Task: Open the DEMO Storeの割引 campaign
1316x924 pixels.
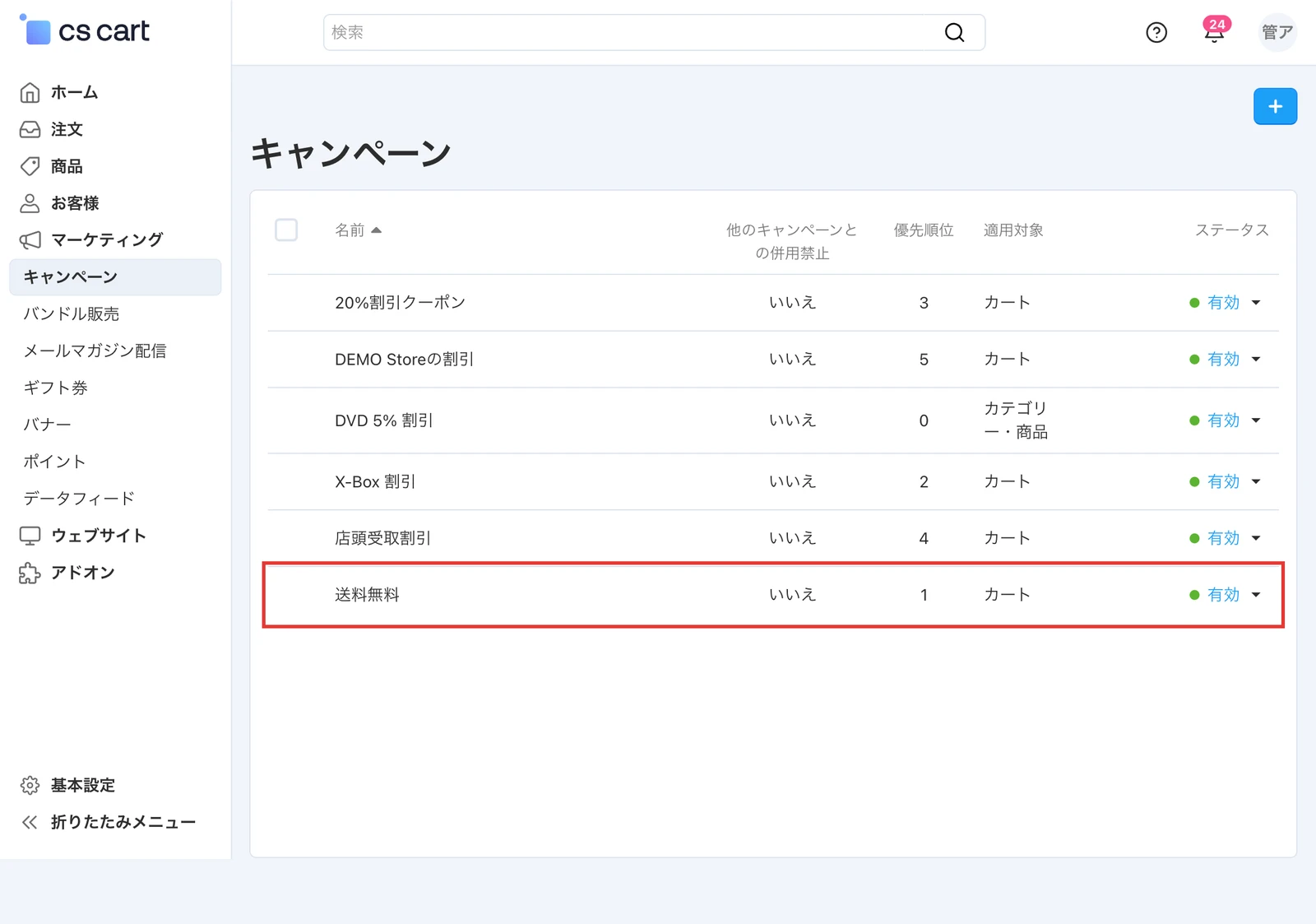Action: pos(404,360)
